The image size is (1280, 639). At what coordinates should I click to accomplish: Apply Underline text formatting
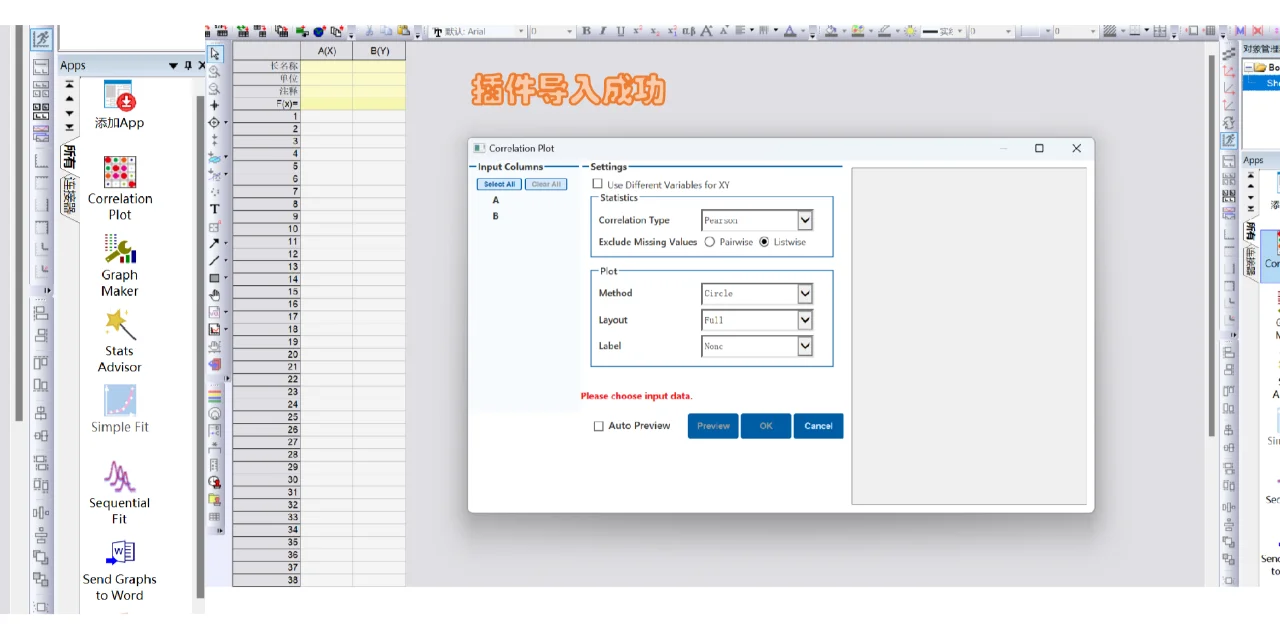[x=620, y=31]
